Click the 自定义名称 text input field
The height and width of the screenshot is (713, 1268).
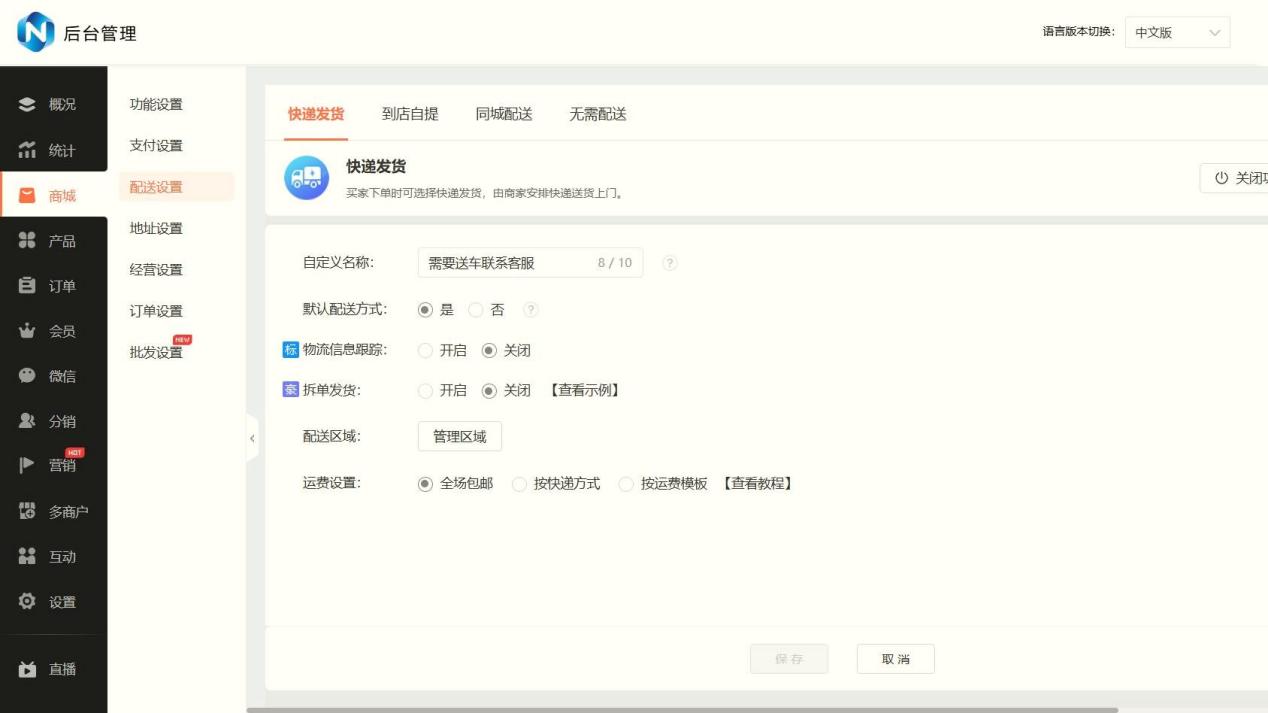click(x=500, y=263)
